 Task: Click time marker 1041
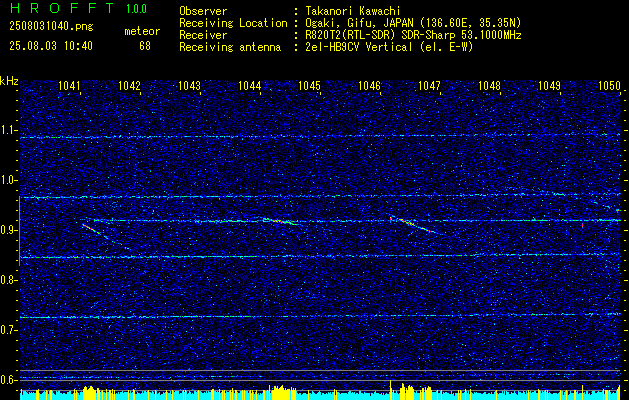tap(69, 85)
